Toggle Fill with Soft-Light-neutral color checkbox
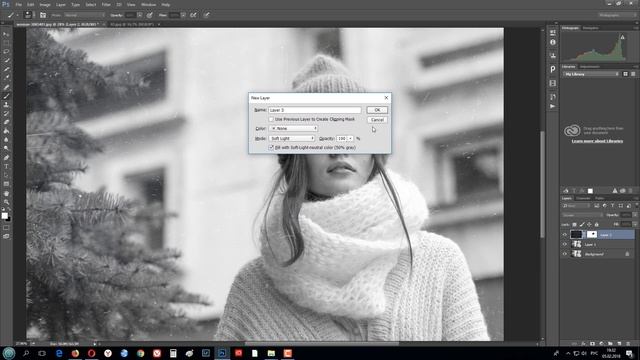 coord(271,147)
